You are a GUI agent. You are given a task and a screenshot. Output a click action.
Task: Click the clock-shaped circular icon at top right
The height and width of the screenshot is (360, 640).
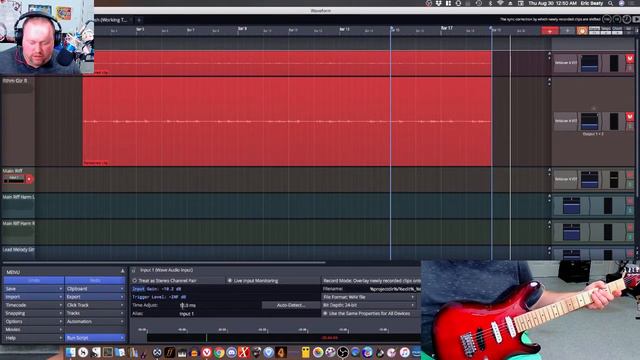tap(627, 19)
